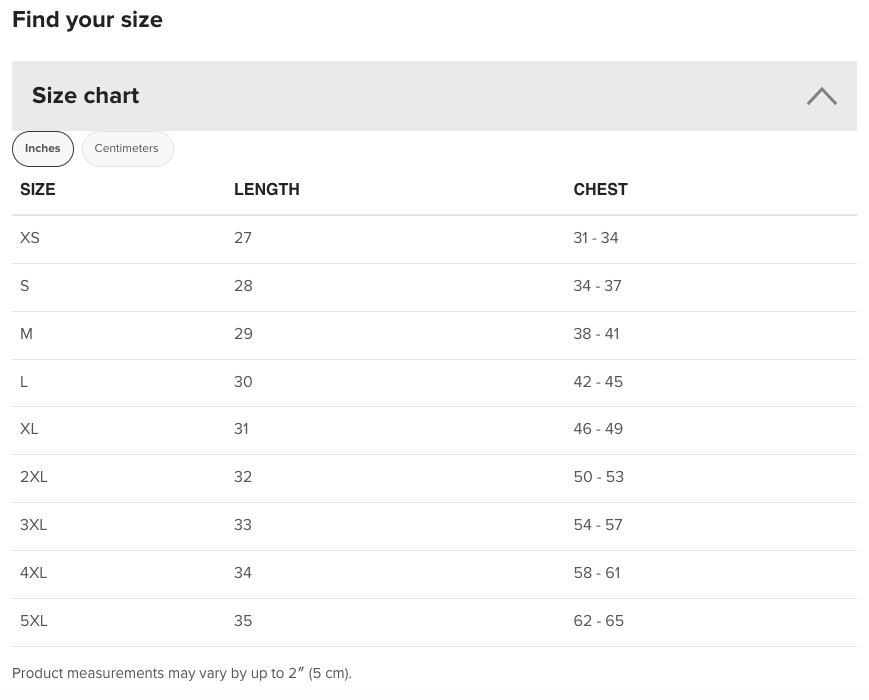Screen dimensions: 869x700
Task: Select the 3XL size row label
Action: click(33, 525)
